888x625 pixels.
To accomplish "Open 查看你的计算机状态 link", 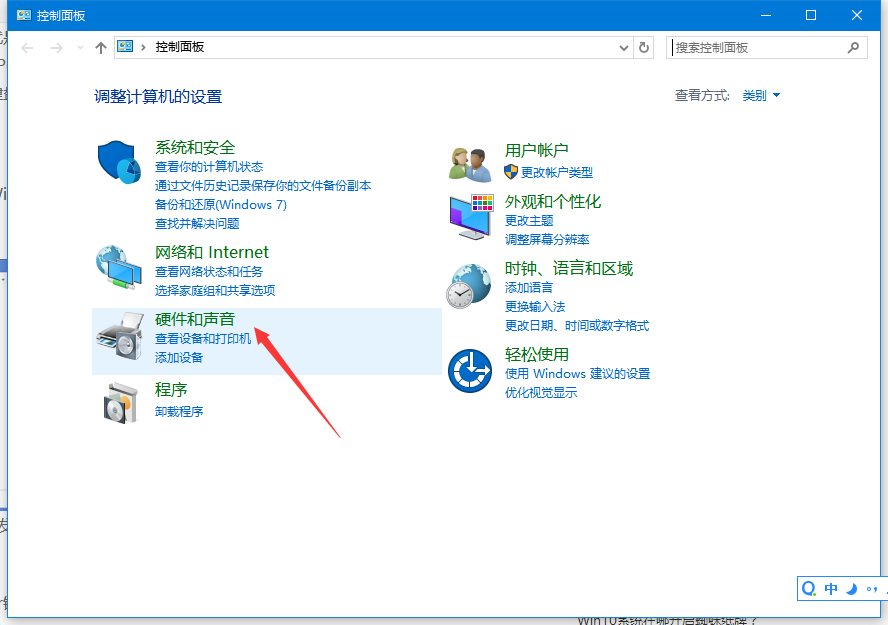I will [209, 166].
